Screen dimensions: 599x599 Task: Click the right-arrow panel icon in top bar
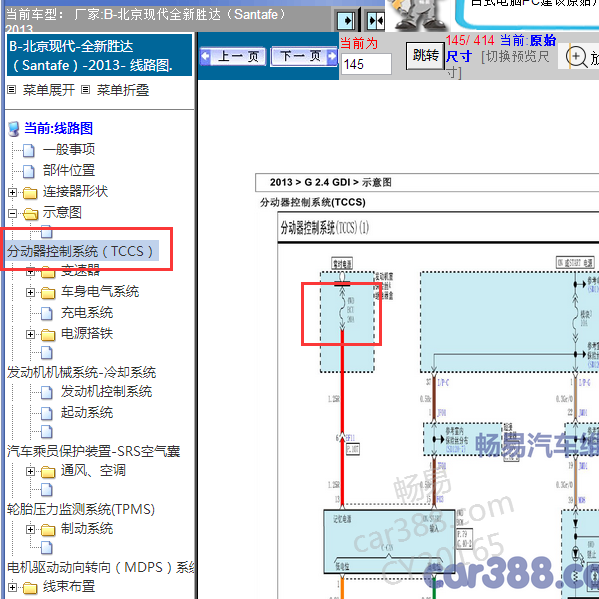346,21
